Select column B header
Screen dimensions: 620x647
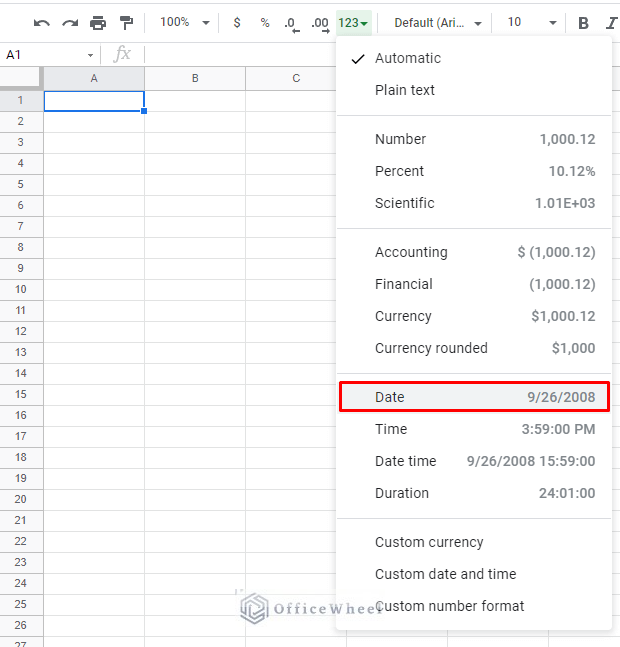click(195, 78)
